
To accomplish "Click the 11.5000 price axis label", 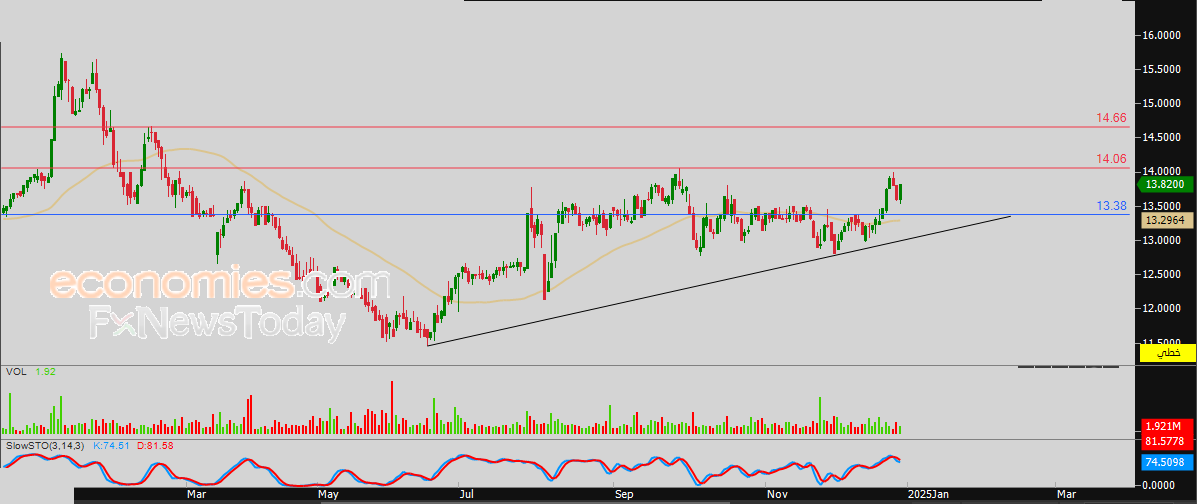I will (1164, 343).
